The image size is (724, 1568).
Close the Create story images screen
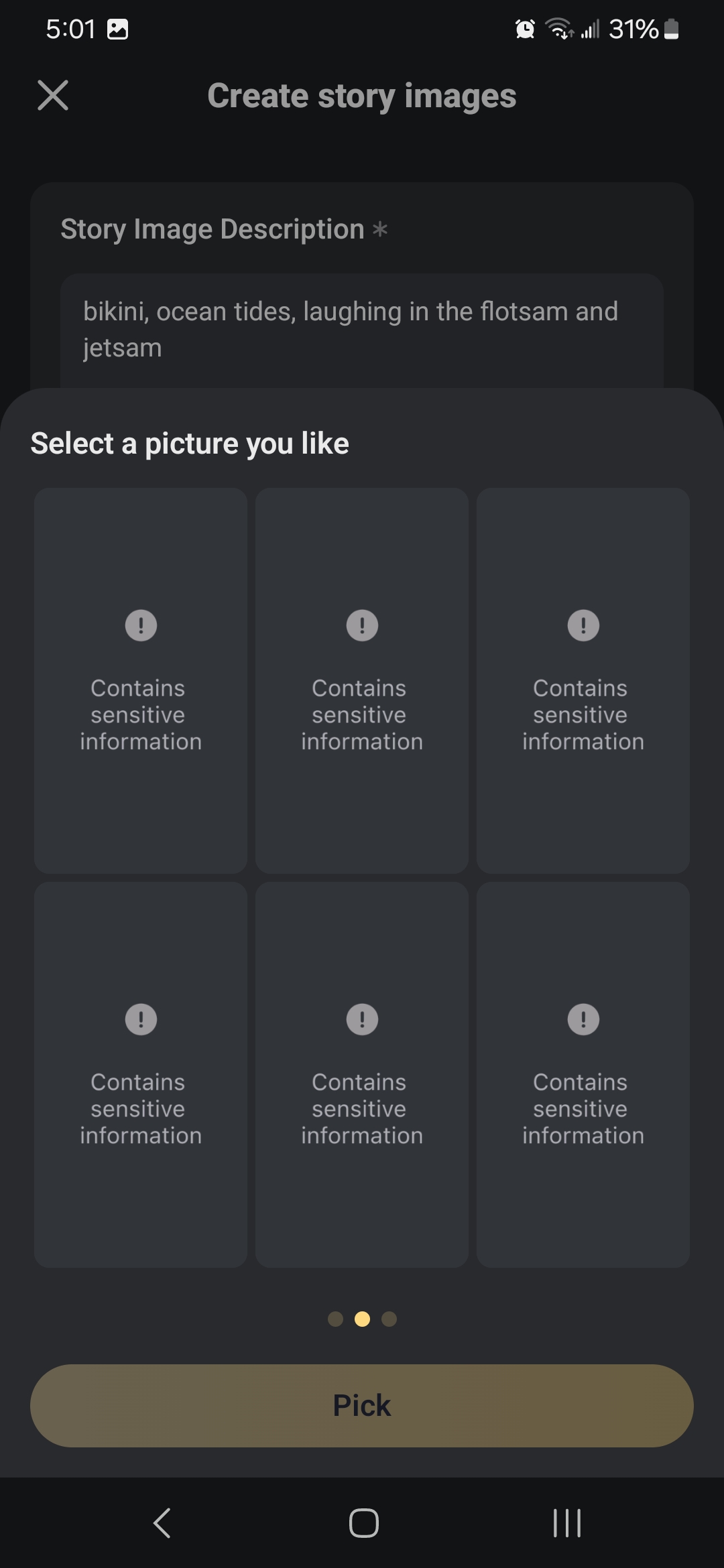pyautogui.click(x=53, y=95)
